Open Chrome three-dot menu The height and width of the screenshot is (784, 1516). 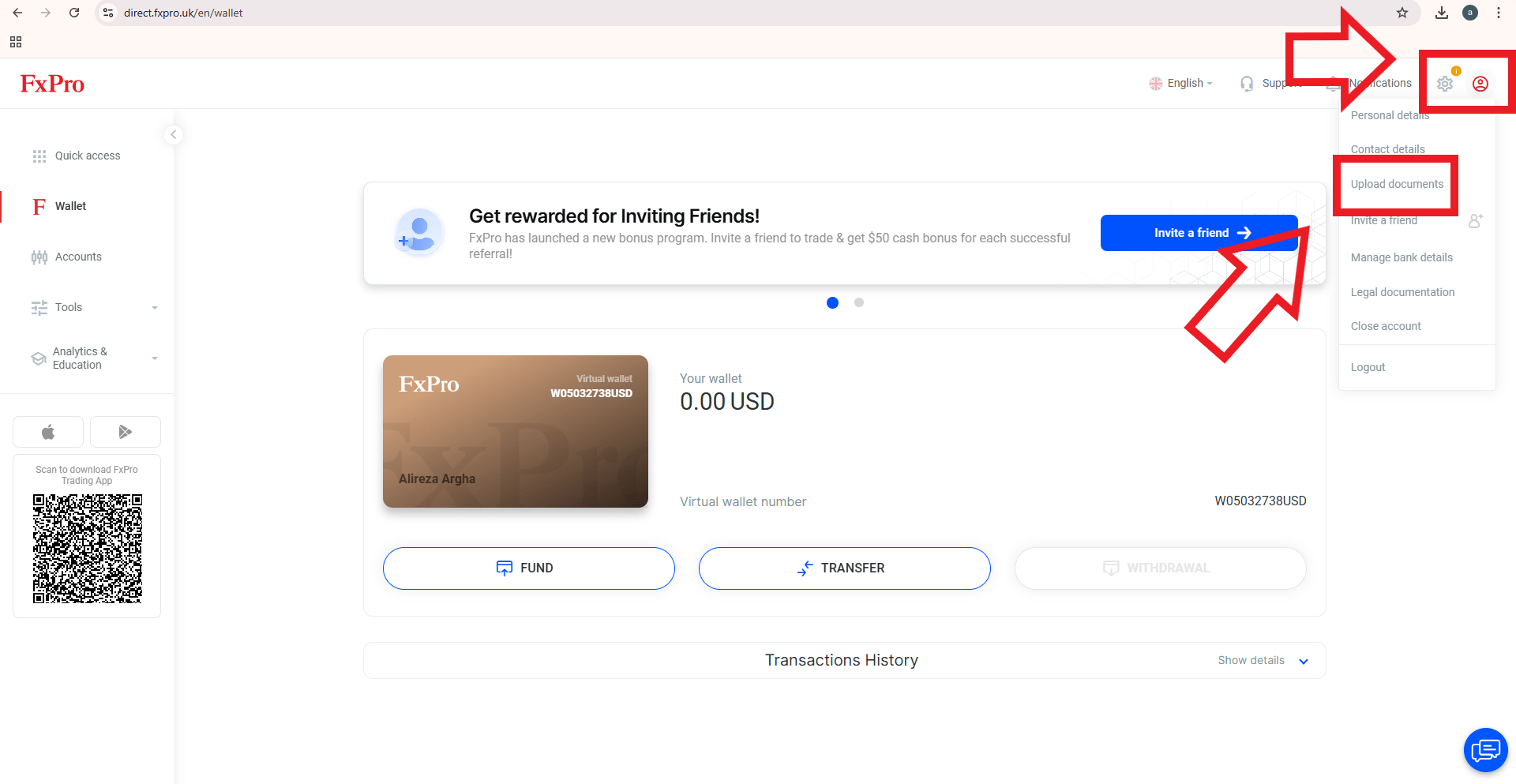[1499, 13]
